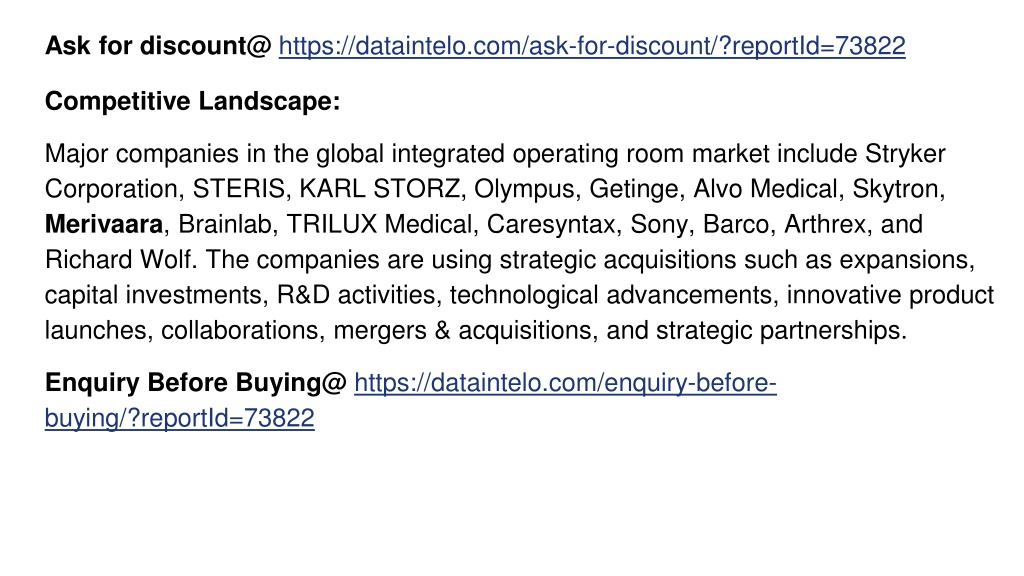Screen dimensions: 1024x576
Task: Click the 'Competitive Landscape:' heading
Action: point(193,101)
